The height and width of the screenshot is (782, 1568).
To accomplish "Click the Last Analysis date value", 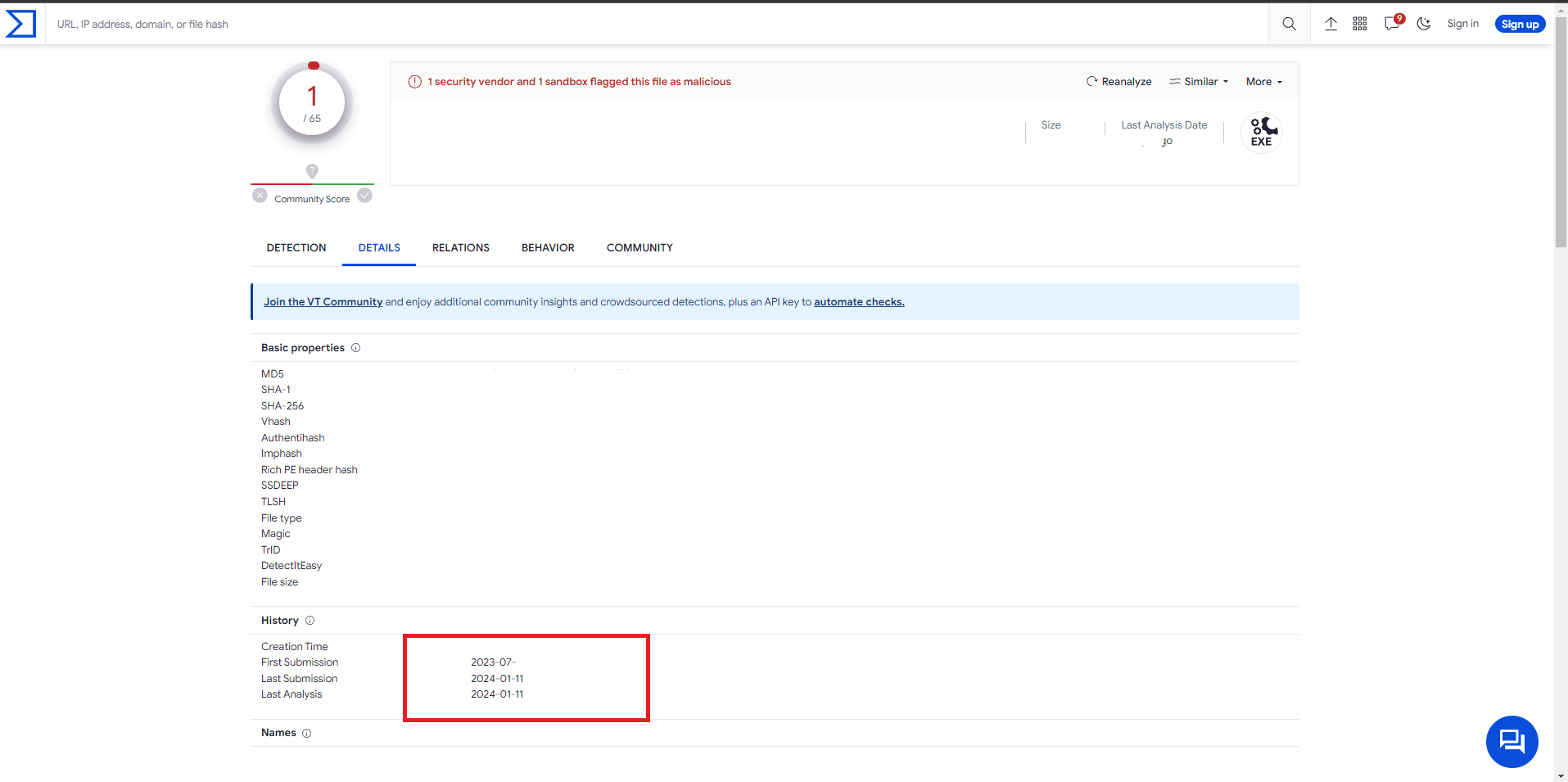I will [497, 694].
